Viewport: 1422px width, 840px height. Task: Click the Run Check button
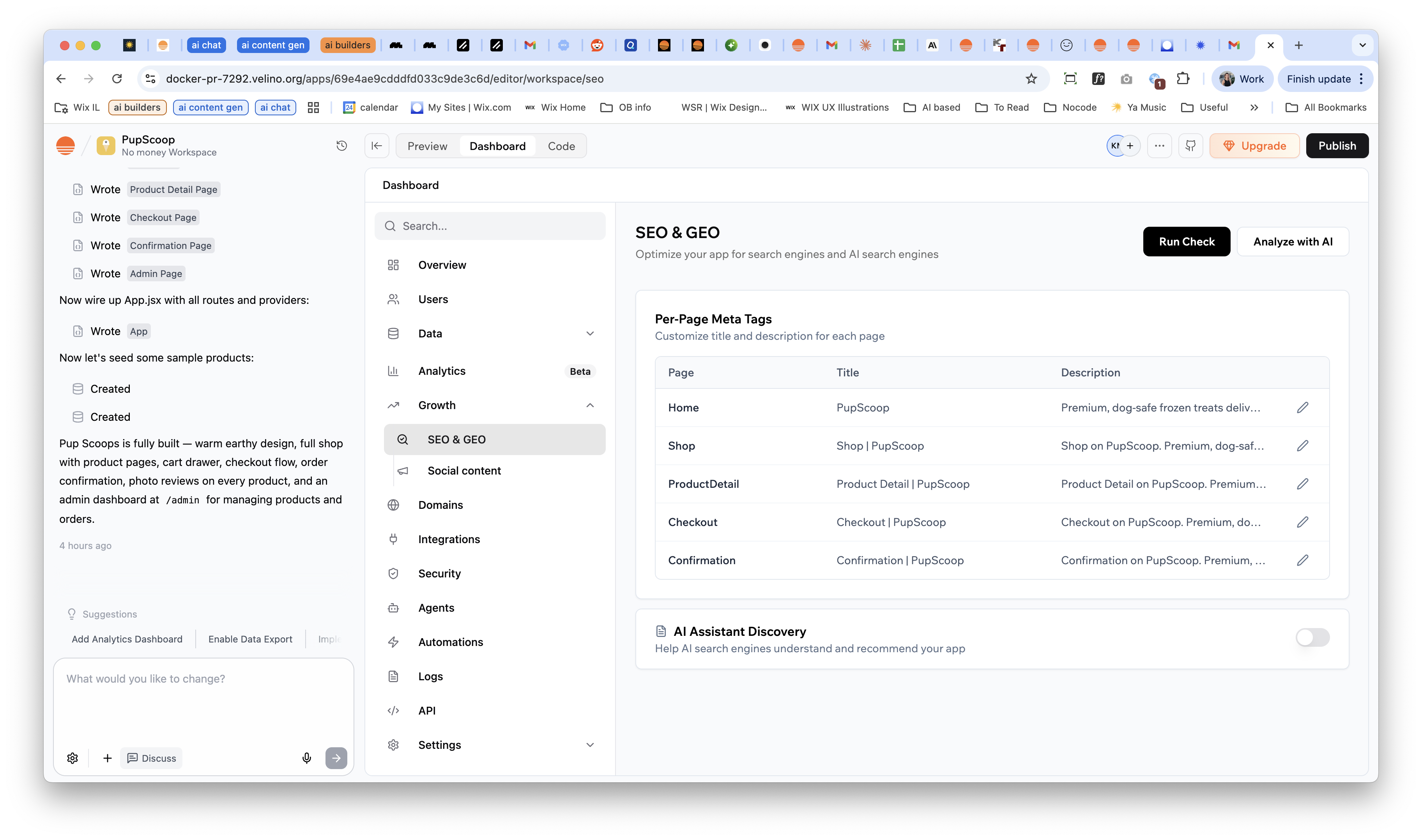(x=1187, y=242)
